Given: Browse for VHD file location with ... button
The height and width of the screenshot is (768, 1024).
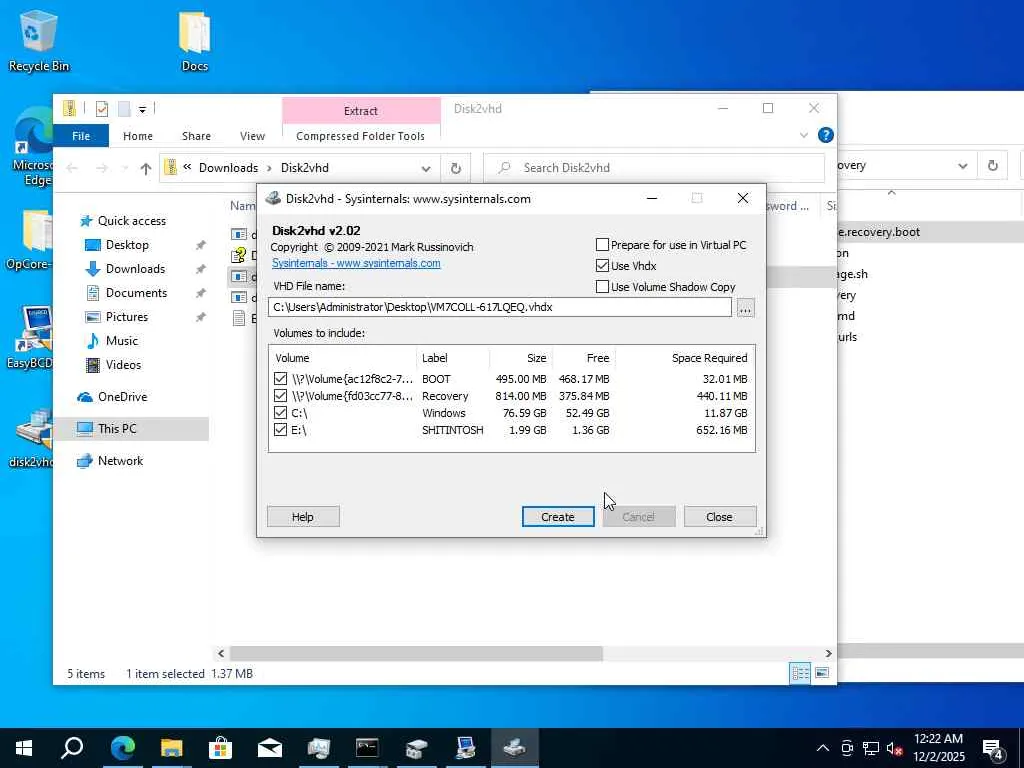Looking at the screenshot, I should click(745, 308).
